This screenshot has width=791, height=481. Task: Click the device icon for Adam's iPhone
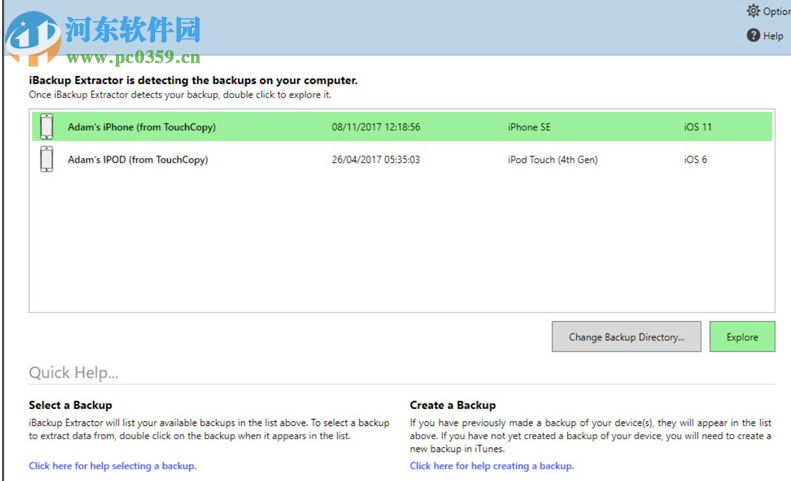pyautogui.click(x=46, y=127)
